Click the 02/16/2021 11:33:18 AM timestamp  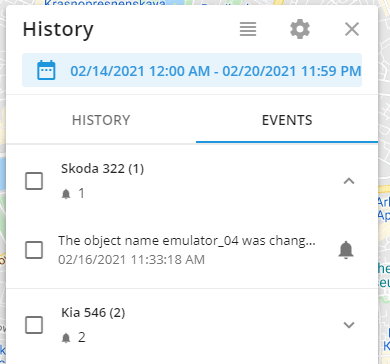(131, 260)
